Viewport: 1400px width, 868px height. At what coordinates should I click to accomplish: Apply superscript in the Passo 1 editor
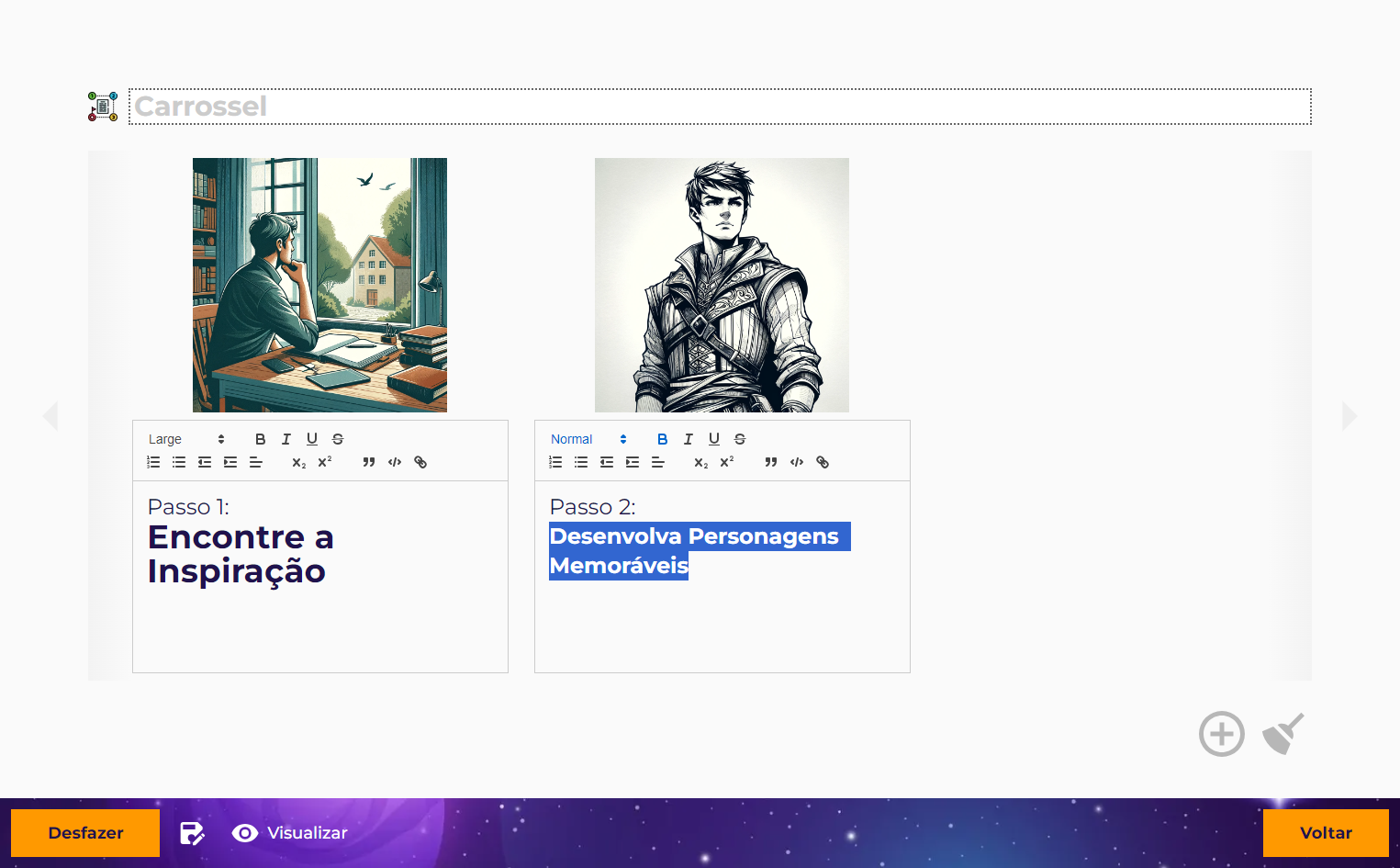click(x=325, y=462)
